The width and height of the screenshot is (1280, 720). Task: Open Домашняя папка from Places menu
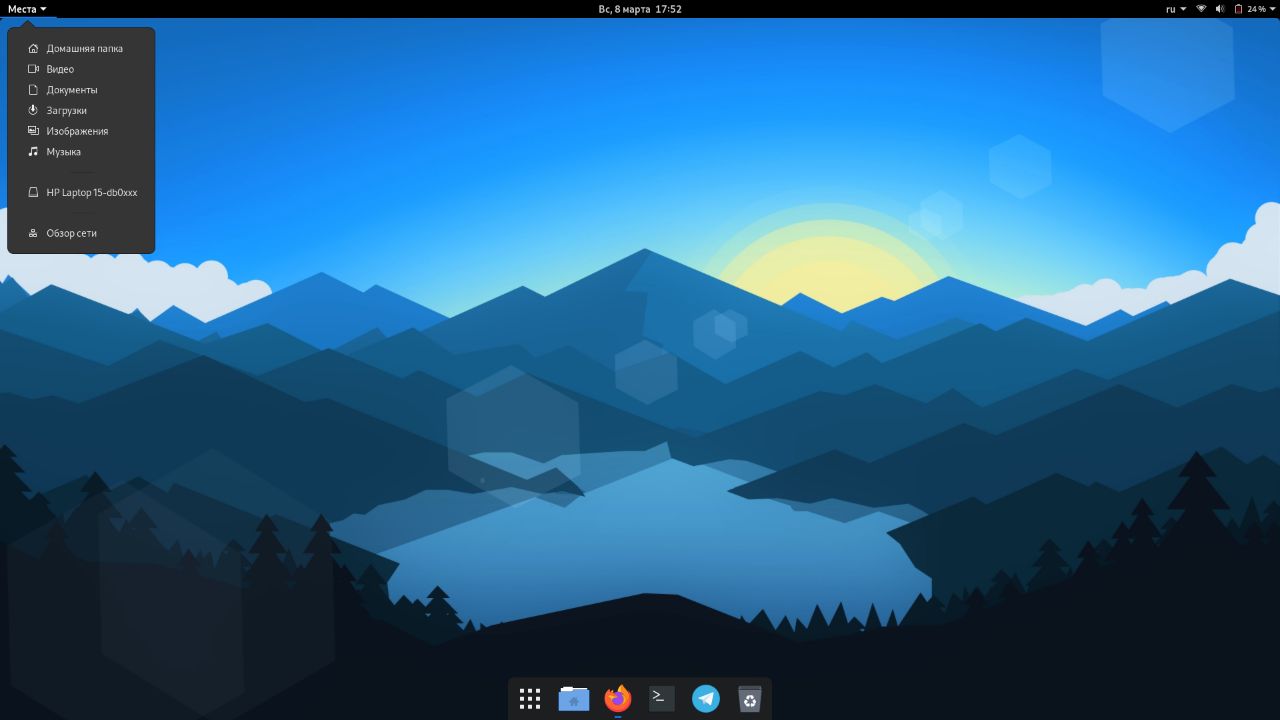[81, 48]
